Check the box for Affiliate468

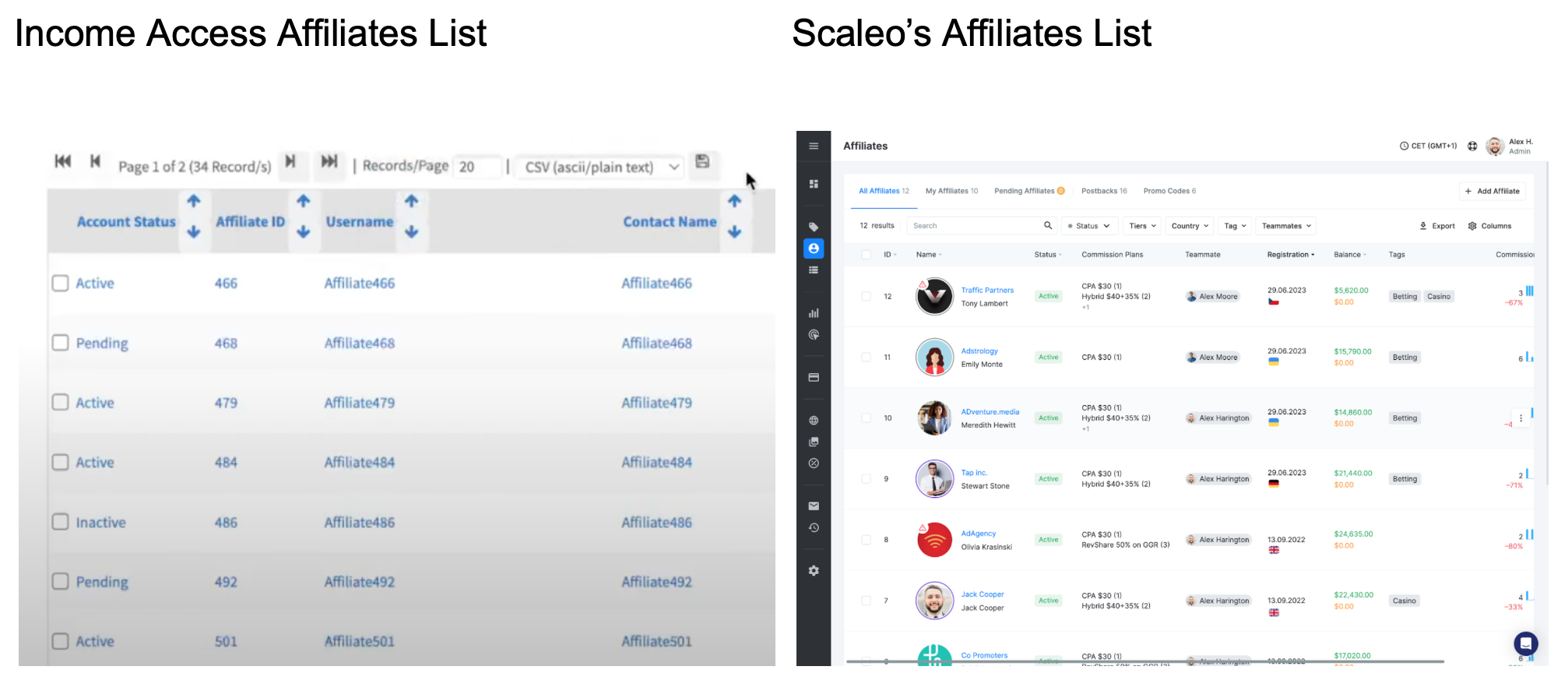coord(61,343)
